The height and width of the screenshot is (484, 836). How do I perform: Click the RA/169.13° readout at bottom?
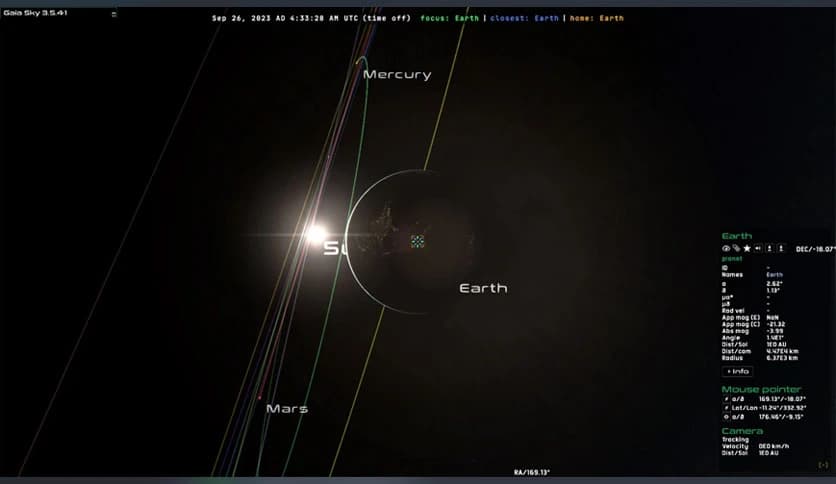tap(532, 472)
